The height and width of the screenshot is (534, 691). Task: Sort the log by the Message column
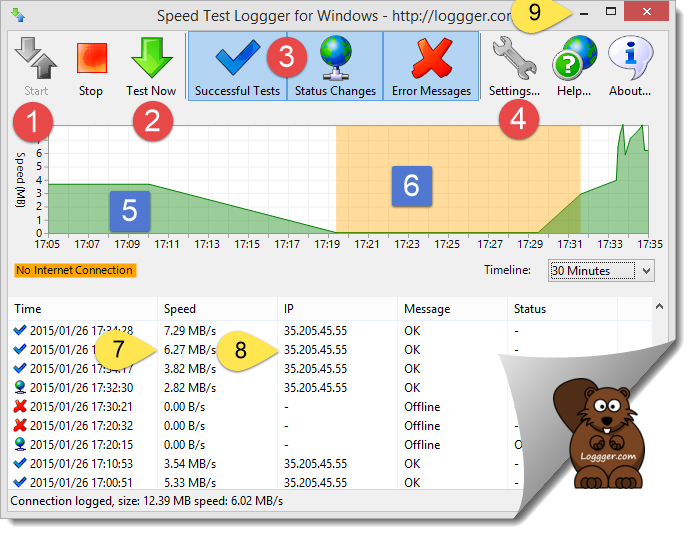pyautogui.click(x=453, y=309)
